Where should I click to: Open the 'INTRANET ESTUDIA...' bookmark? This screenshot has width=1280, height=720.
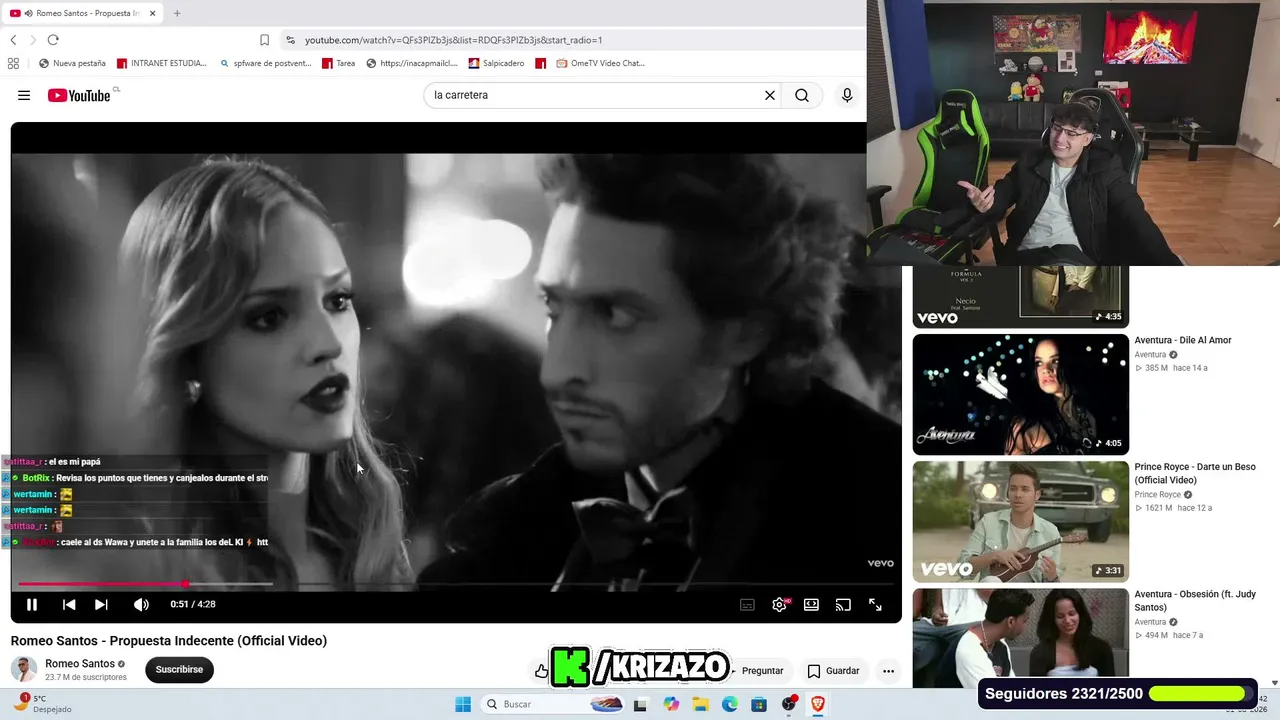point(162,63)
